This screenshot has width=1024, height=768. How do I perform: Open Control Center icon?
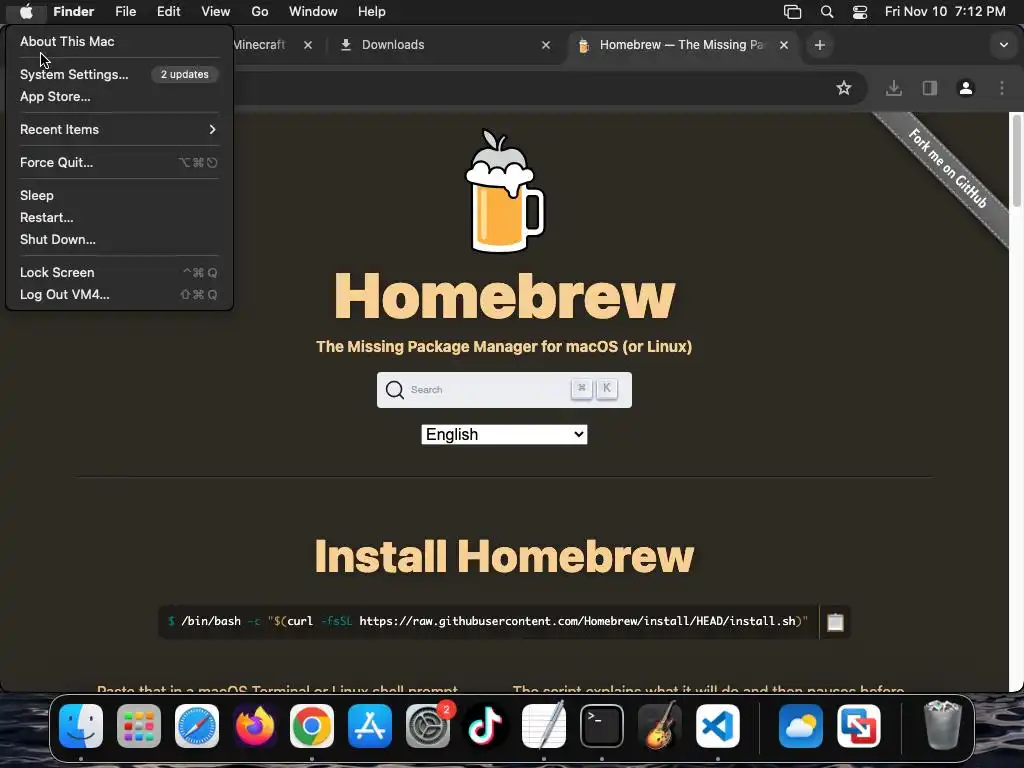pyautogui.click(x=860, y=12)
